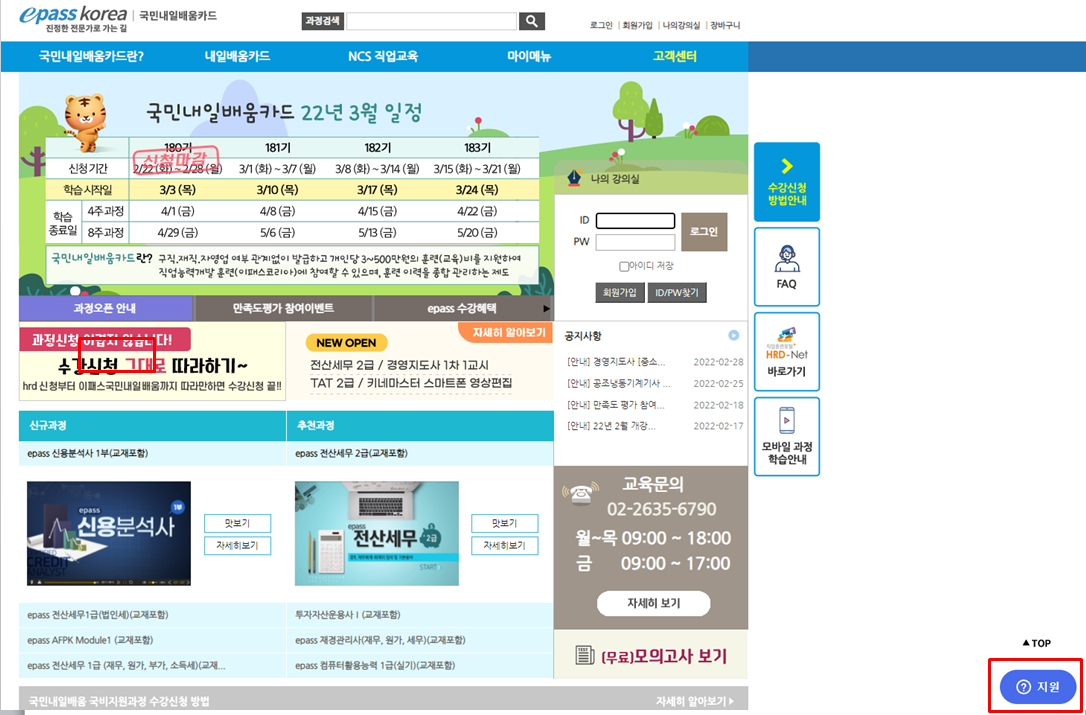Jump to page top with ▲TOP
The image size is (1086, 715).
[x=1036, y=643]
